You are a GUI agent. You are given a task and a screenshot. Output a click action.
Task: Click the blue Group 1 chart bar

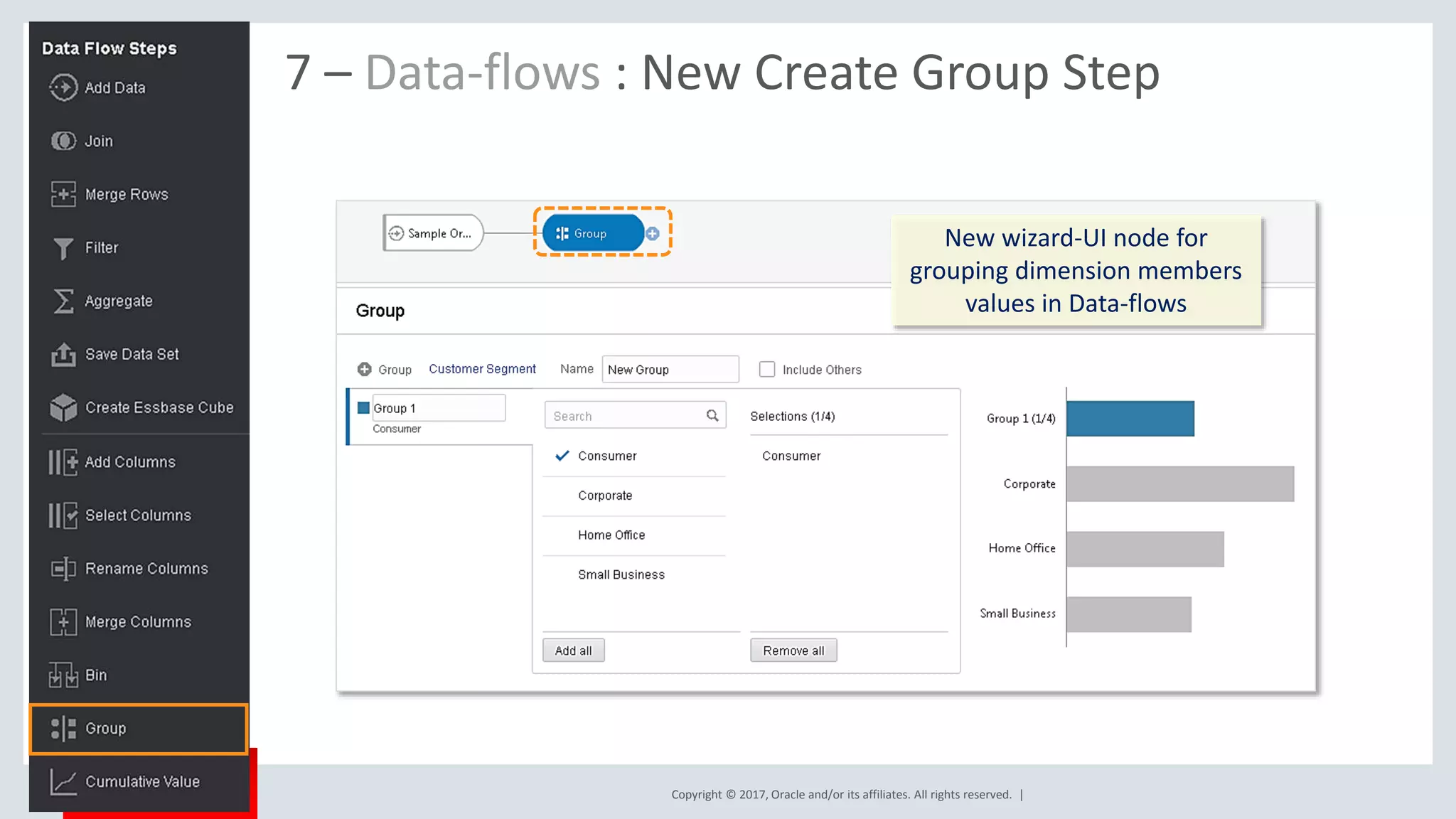(1130, 419)
